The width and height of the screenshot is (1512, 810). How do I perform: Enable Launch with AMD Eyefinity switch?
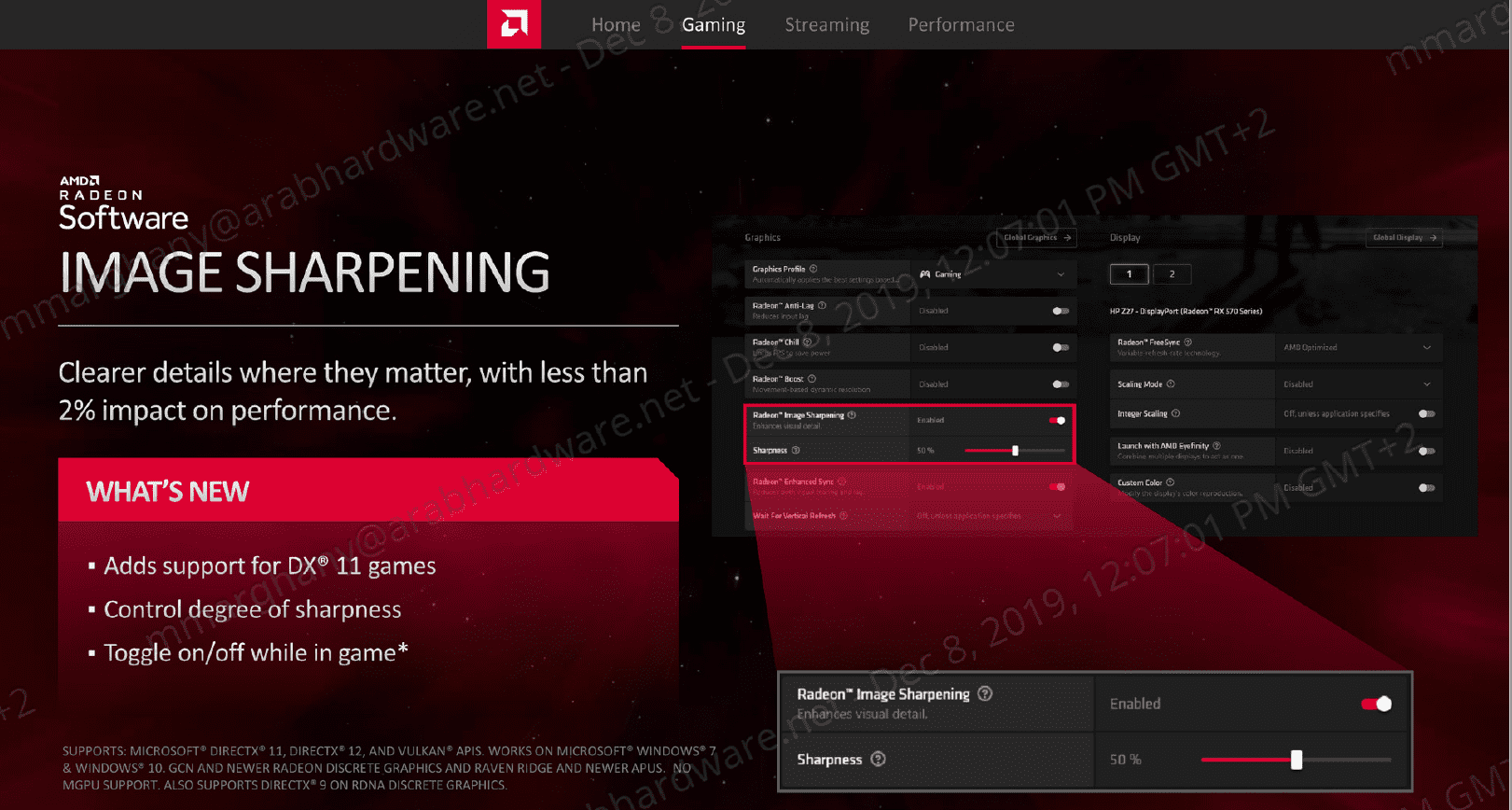1426,451
